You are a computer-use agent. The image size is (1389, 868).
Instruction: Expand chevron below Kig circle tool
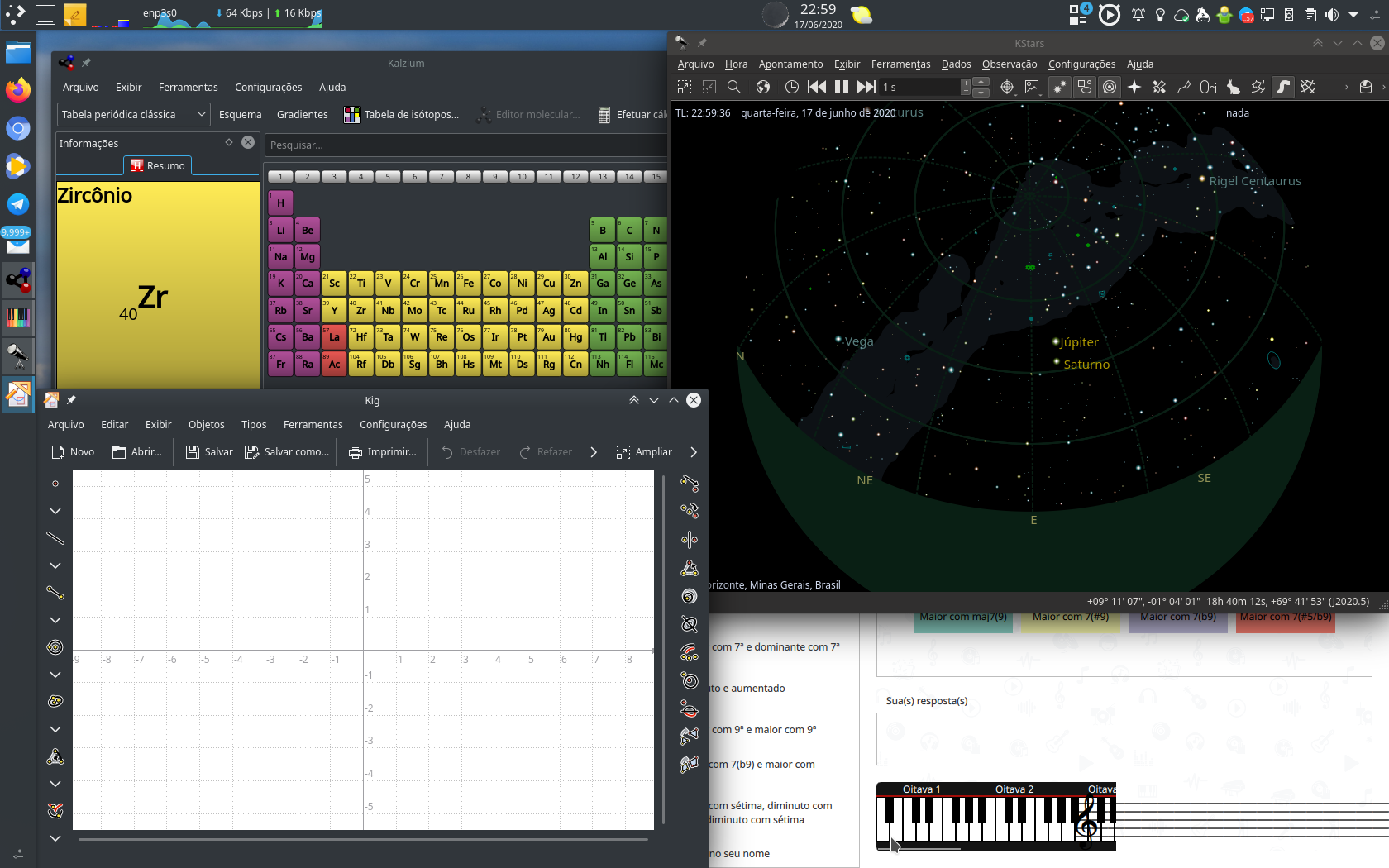pyautogui.click(x=55, y=675)
